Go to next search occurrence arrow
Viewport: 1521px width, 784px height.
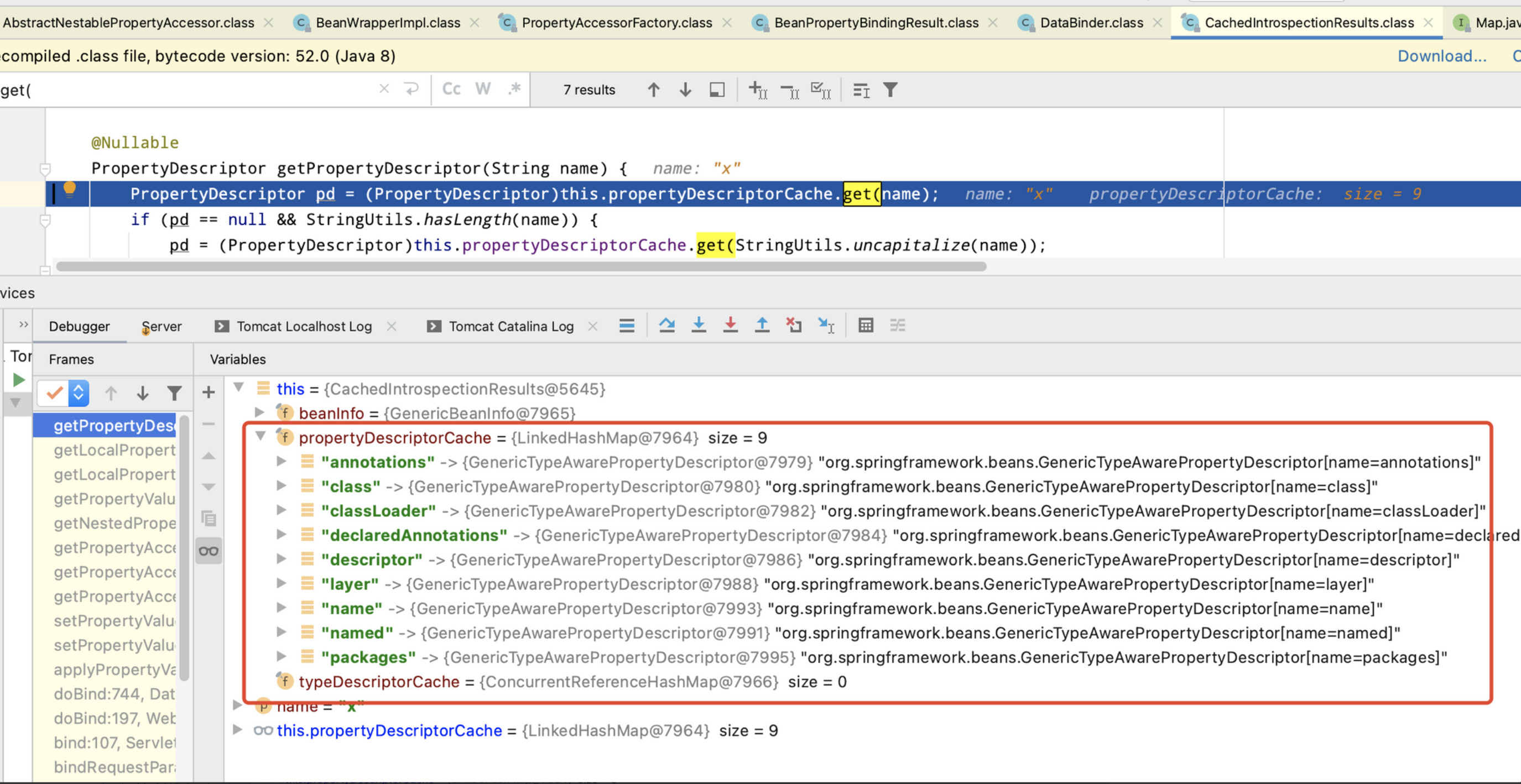(685, 90)
